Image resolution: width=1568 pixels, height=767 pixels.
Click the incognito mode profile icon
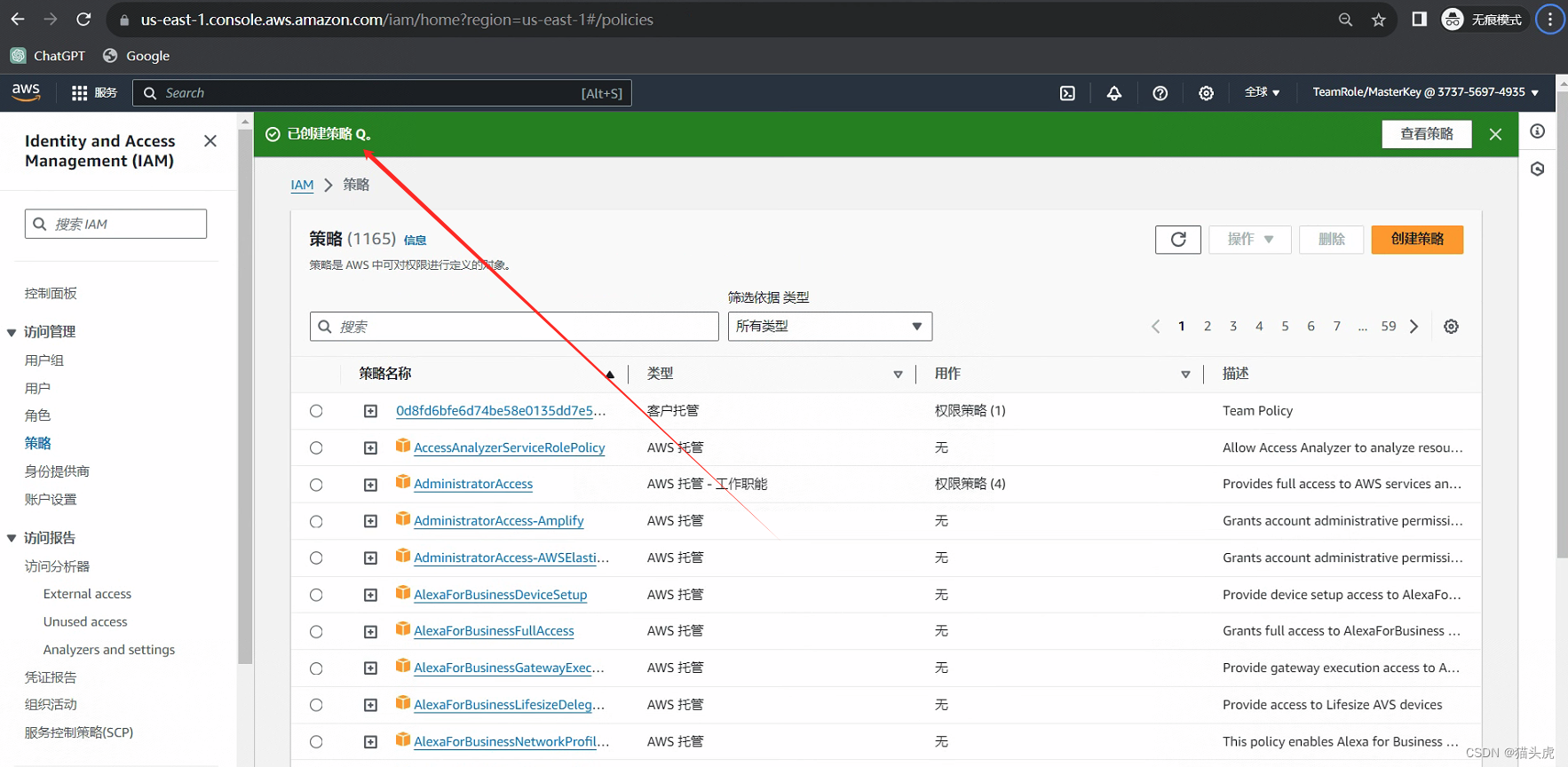tap(1453, 20)
